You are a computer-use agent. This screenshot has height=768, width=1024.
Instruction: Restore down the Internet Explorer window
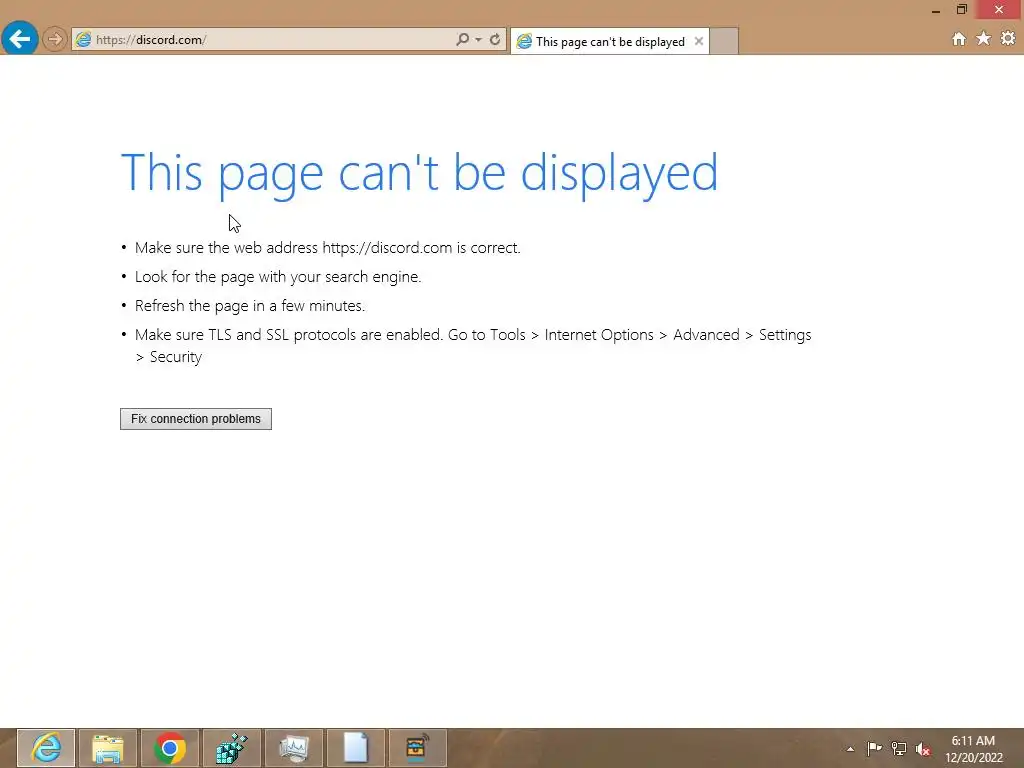pyautogui.click(x=962, y=9)
